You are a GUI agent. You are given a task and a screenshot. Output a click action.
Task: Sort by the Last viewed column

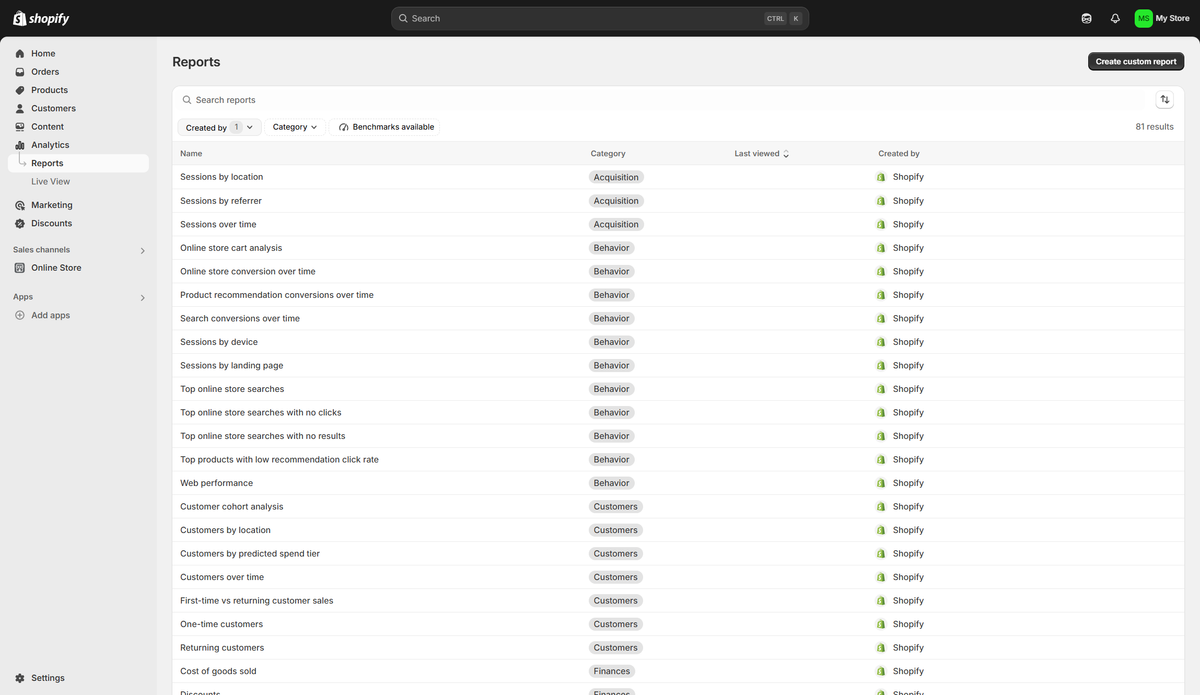click(x=761, y=154)
